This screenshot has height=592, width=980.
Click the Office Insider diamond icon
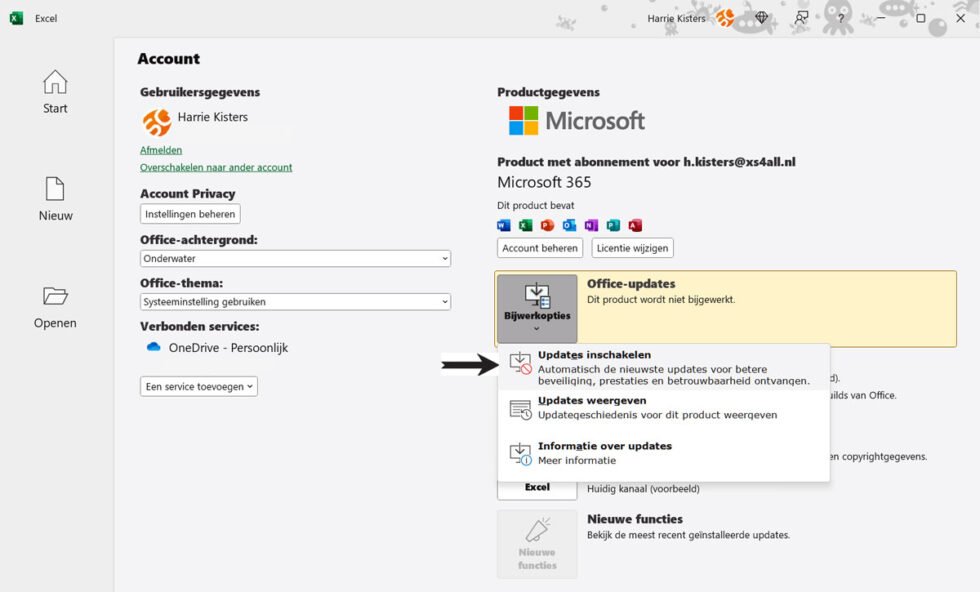coord(762,17)
